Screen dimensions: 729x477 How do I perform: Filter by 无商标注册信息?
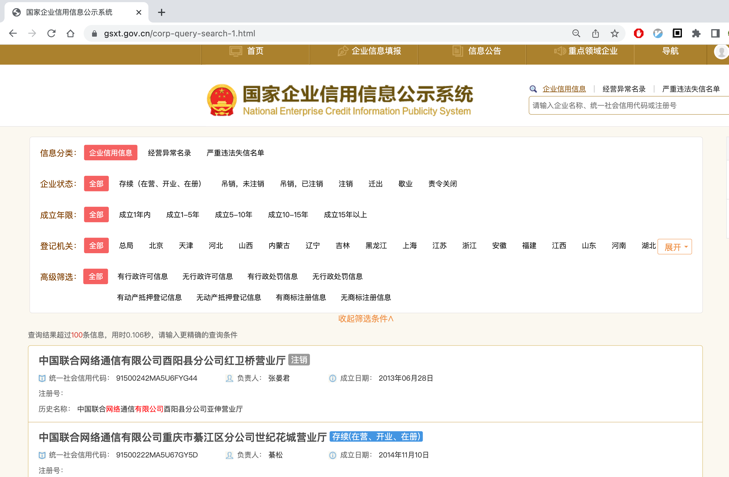tap(366, 298)
